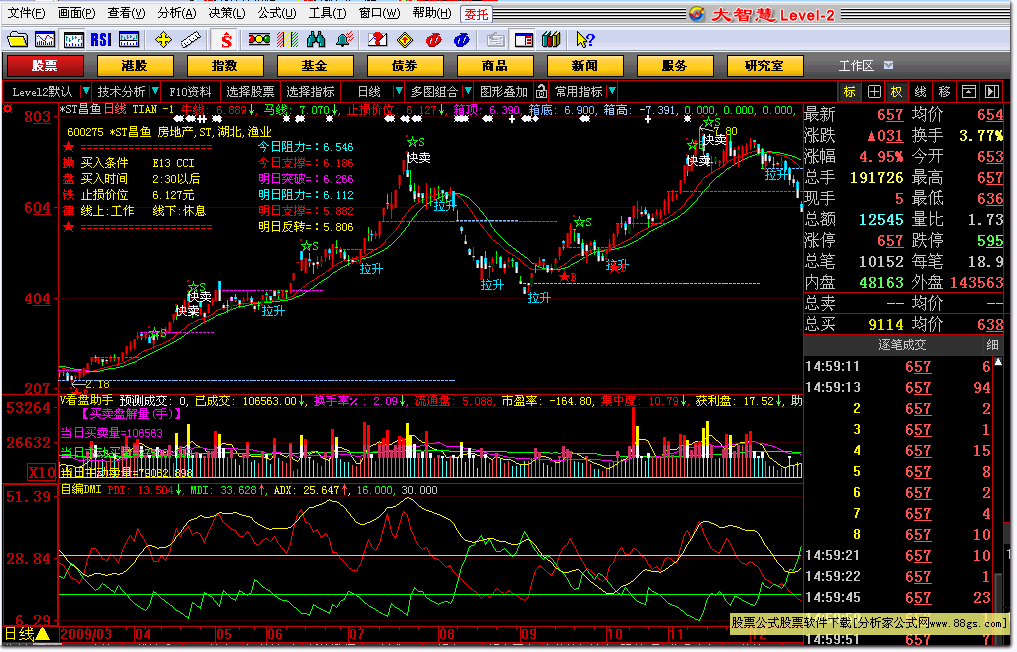1017x652 pixels.
Task: Open the 画面(P) menu
Action: click(x=77, y=13)
